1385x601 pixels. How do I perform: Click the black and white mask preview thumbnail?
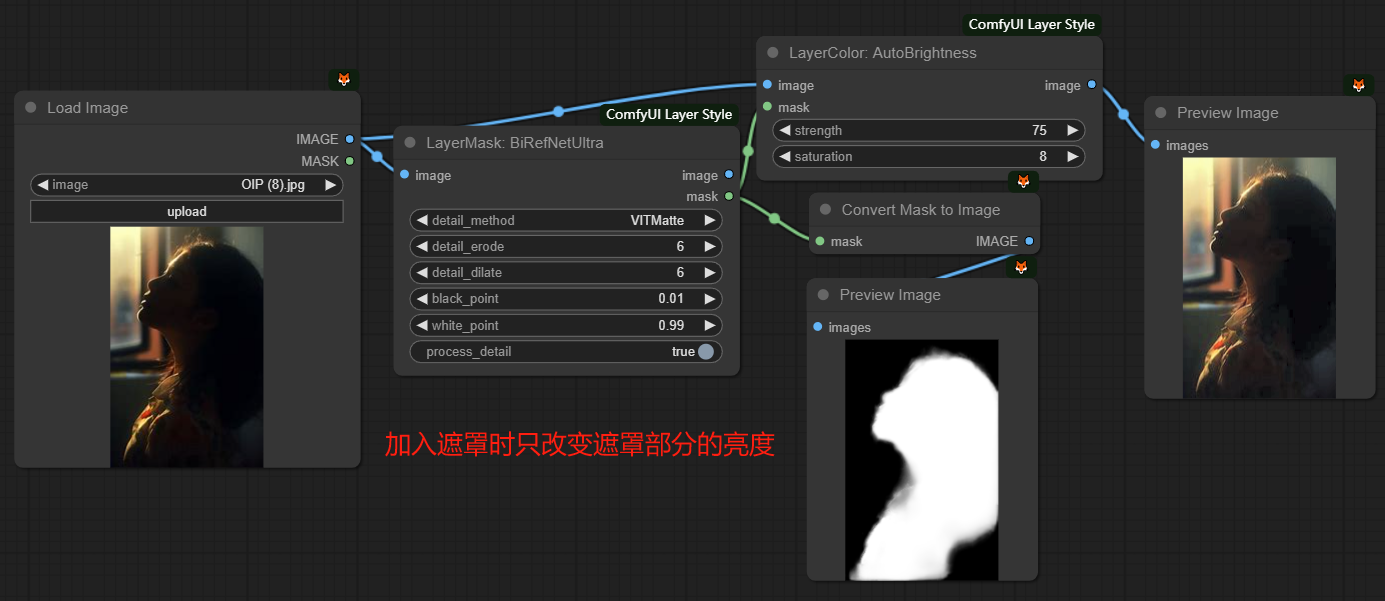click(x=922, y=459)
